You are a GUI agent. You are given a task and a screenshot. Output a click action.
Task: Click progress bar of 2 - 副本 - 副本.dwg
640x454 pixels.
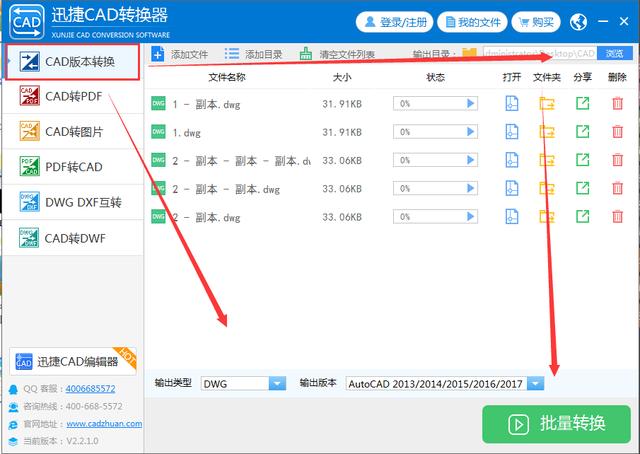tap(435, 188)
